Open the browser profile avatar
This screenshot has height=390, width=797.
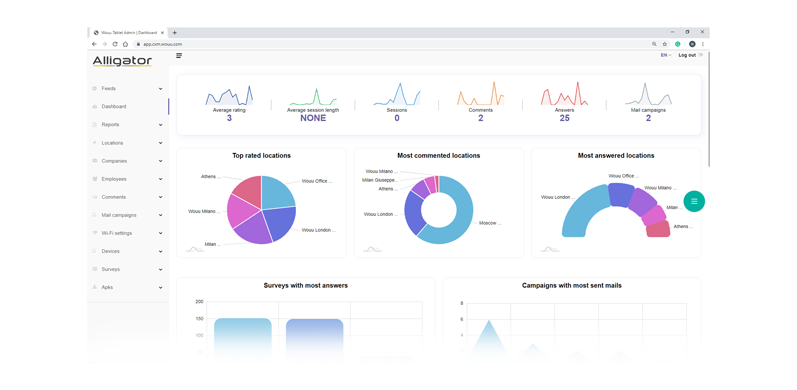tap(692, 44)
